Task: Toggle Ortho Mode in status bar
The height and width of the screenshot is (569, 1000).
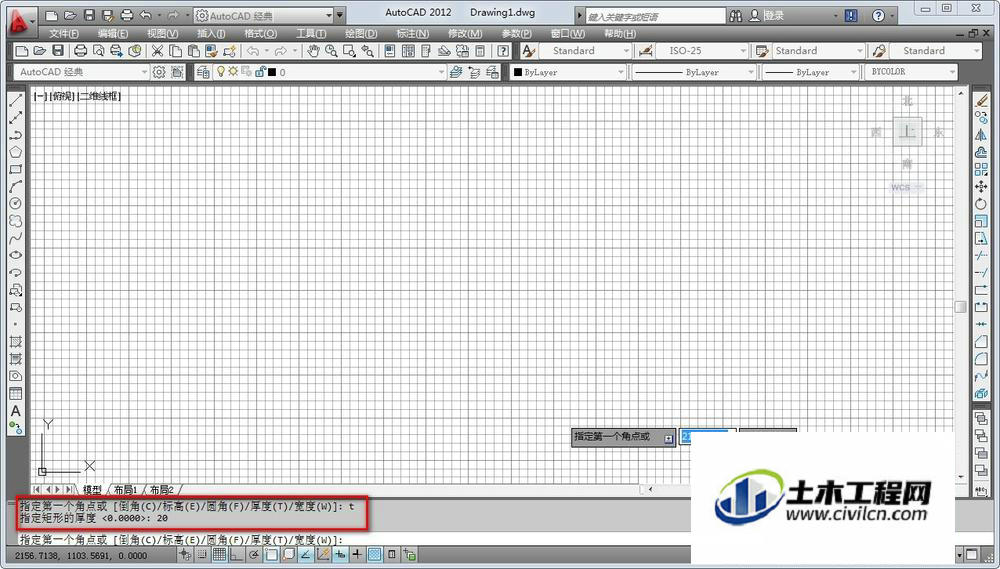Action: 236,554
